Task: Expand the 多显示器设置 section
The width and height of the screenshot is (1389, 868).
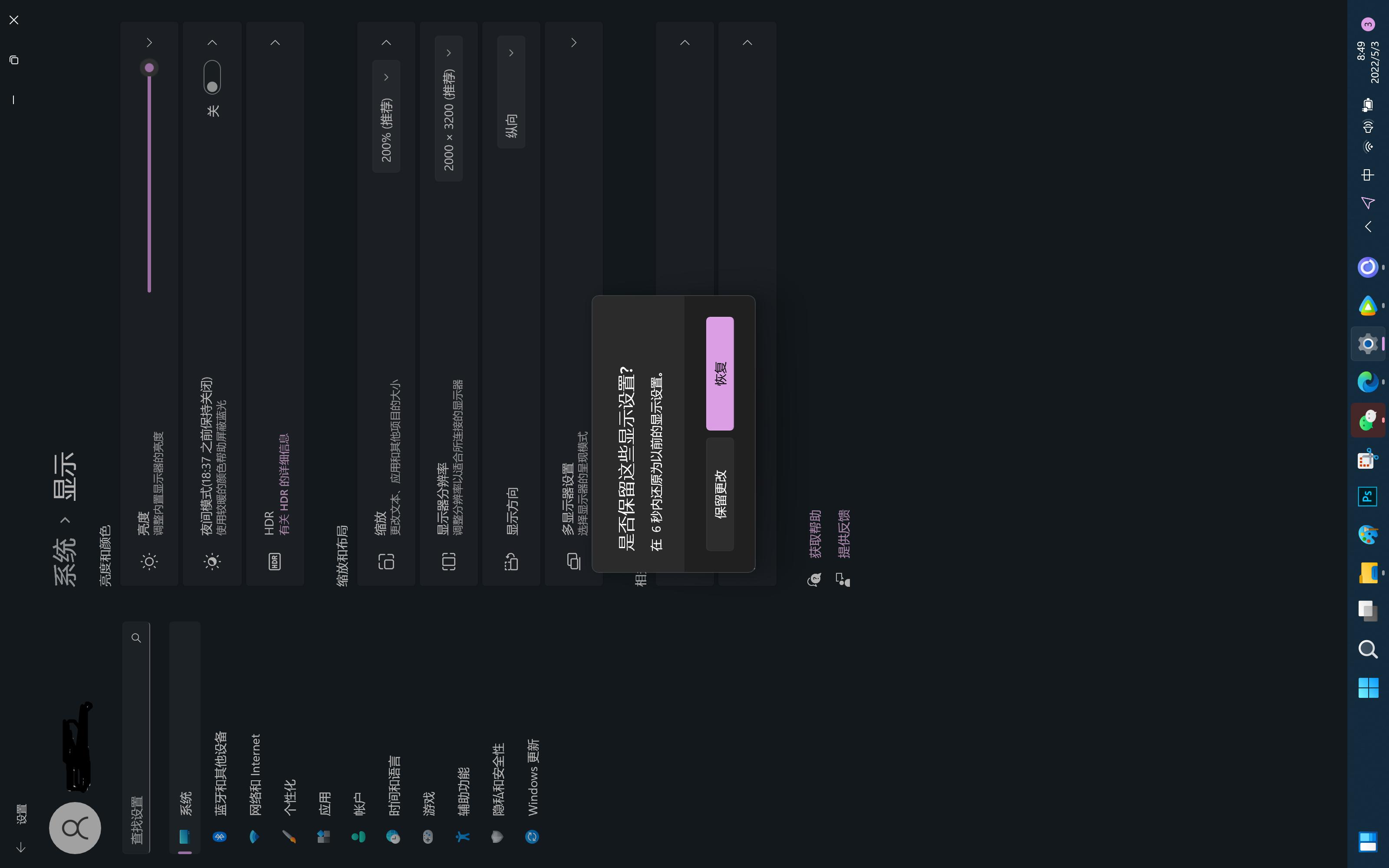Action: pyautogui.click(x=573, y=43)
